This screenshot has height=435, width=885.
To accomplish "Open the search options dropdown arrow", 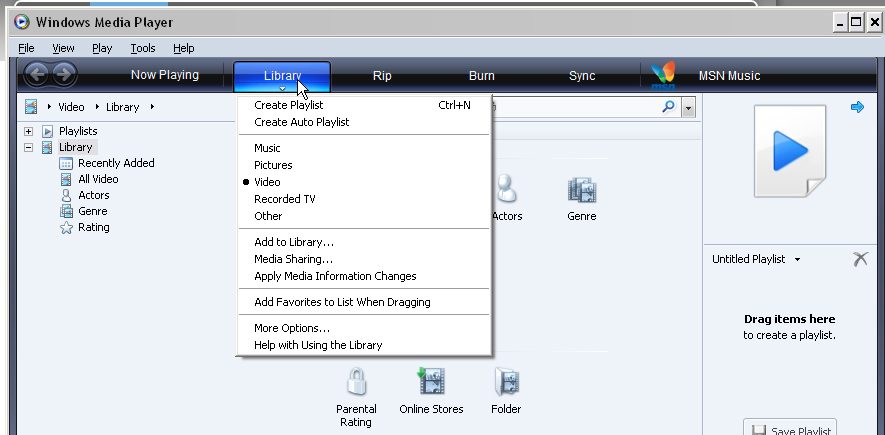I will coord(688,107).
